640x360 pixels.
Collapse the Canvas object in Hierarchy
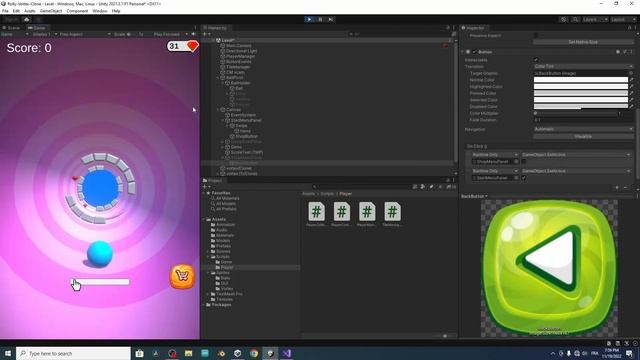click(218, 110)
